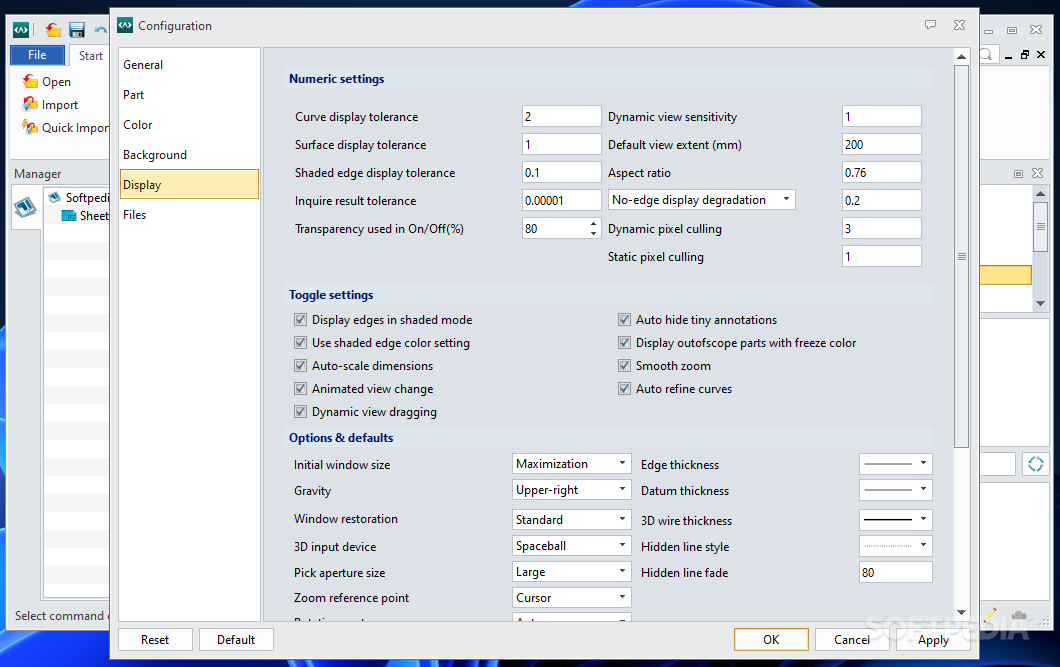Click the Default button

[236, 639]
